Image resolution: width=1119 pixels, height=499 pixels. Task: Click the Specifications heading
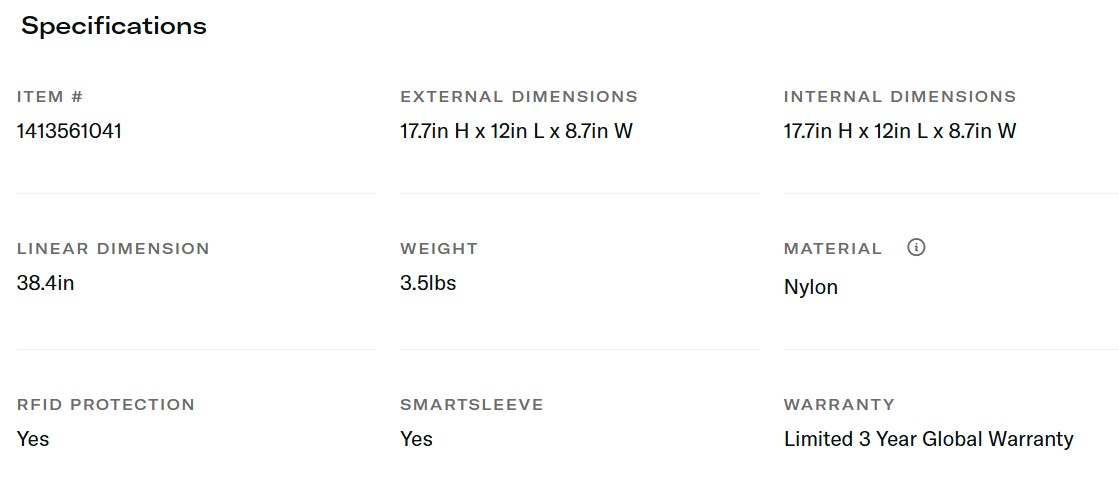[114, 26]
